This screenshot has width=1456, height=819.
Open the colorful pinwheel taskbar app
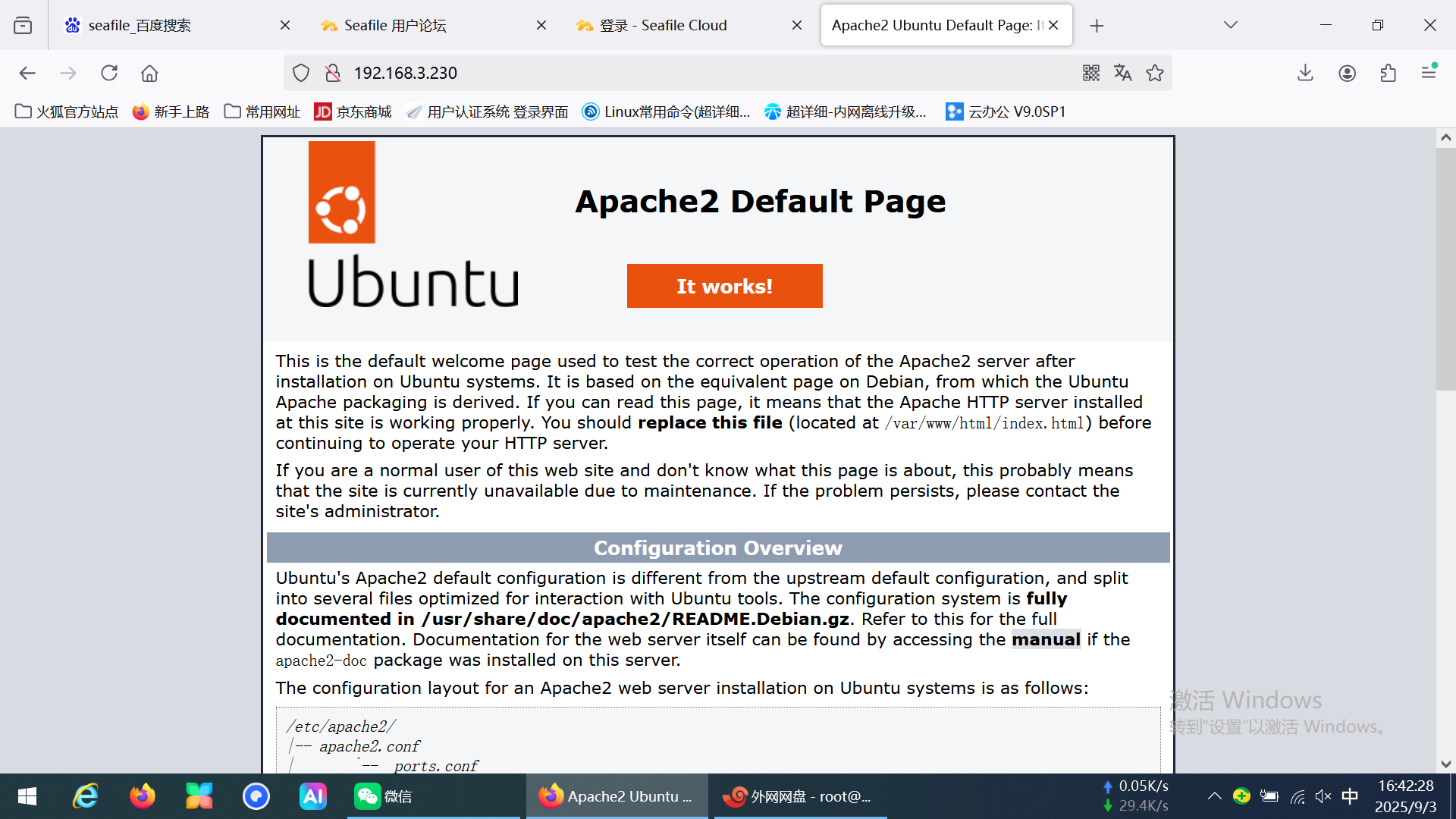[199, 796]
